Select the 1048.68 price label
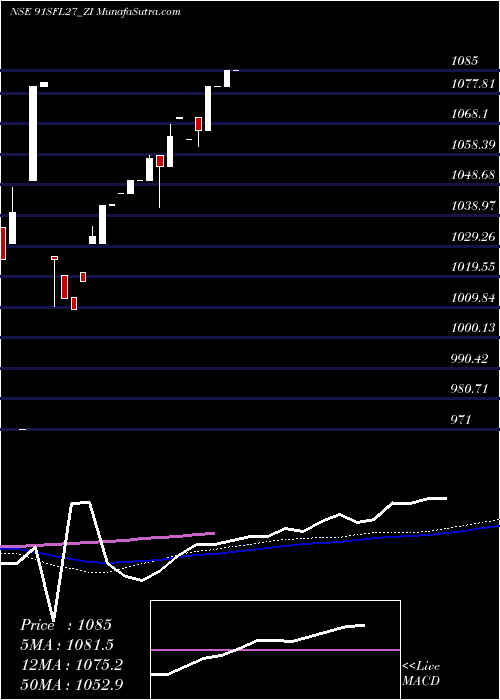This screenshot has width=500, height=700. 473,175
